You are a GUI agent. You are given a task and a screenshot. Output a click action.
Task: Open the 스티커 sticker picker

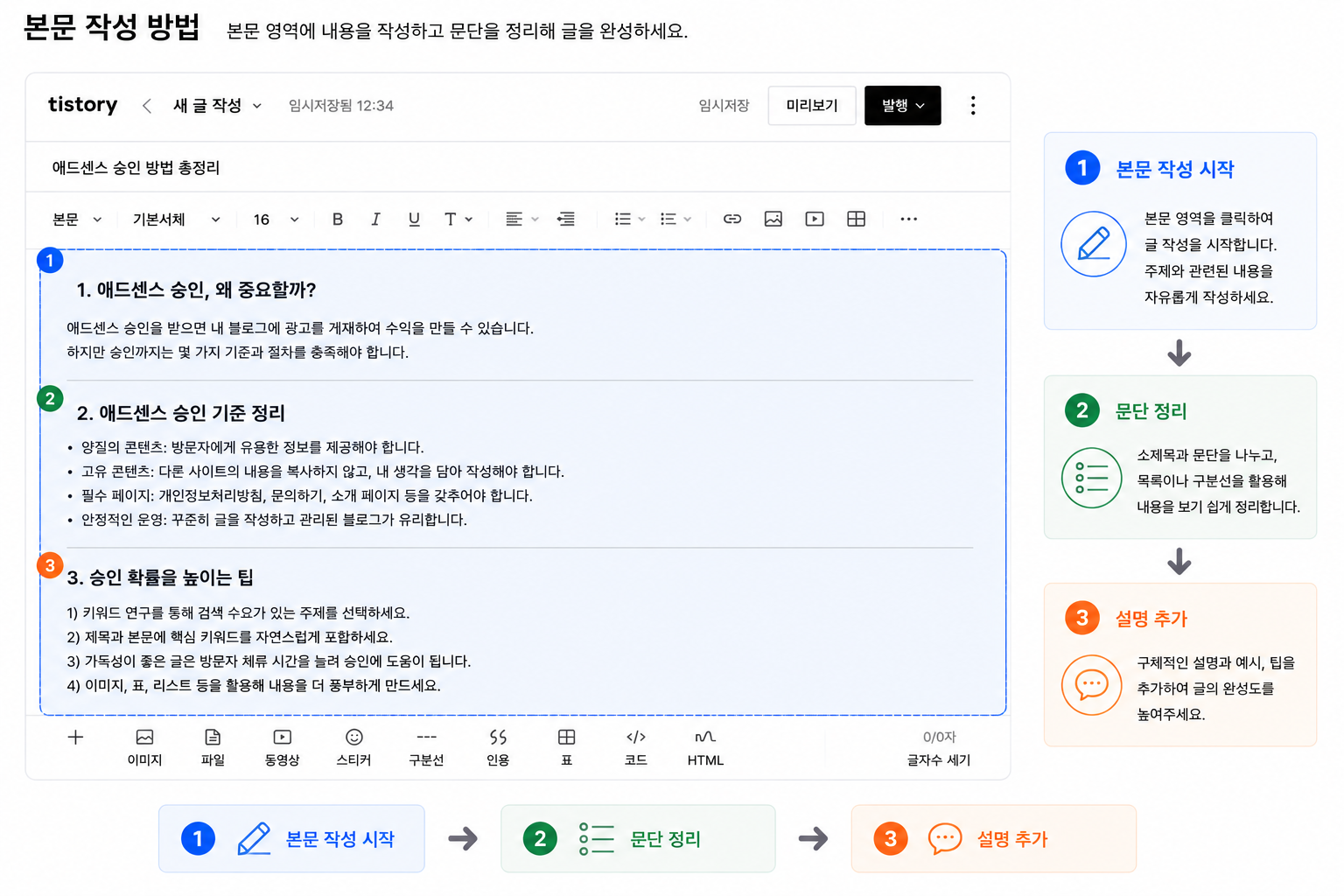point(353,747)
